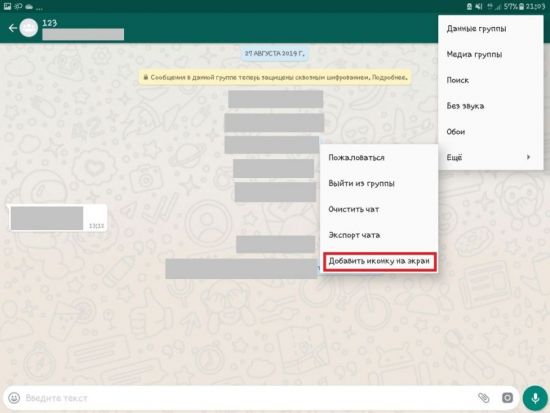The image size is (550, 413).
Task: Open the emoji picker smiley icon
Action: (14, 398)
